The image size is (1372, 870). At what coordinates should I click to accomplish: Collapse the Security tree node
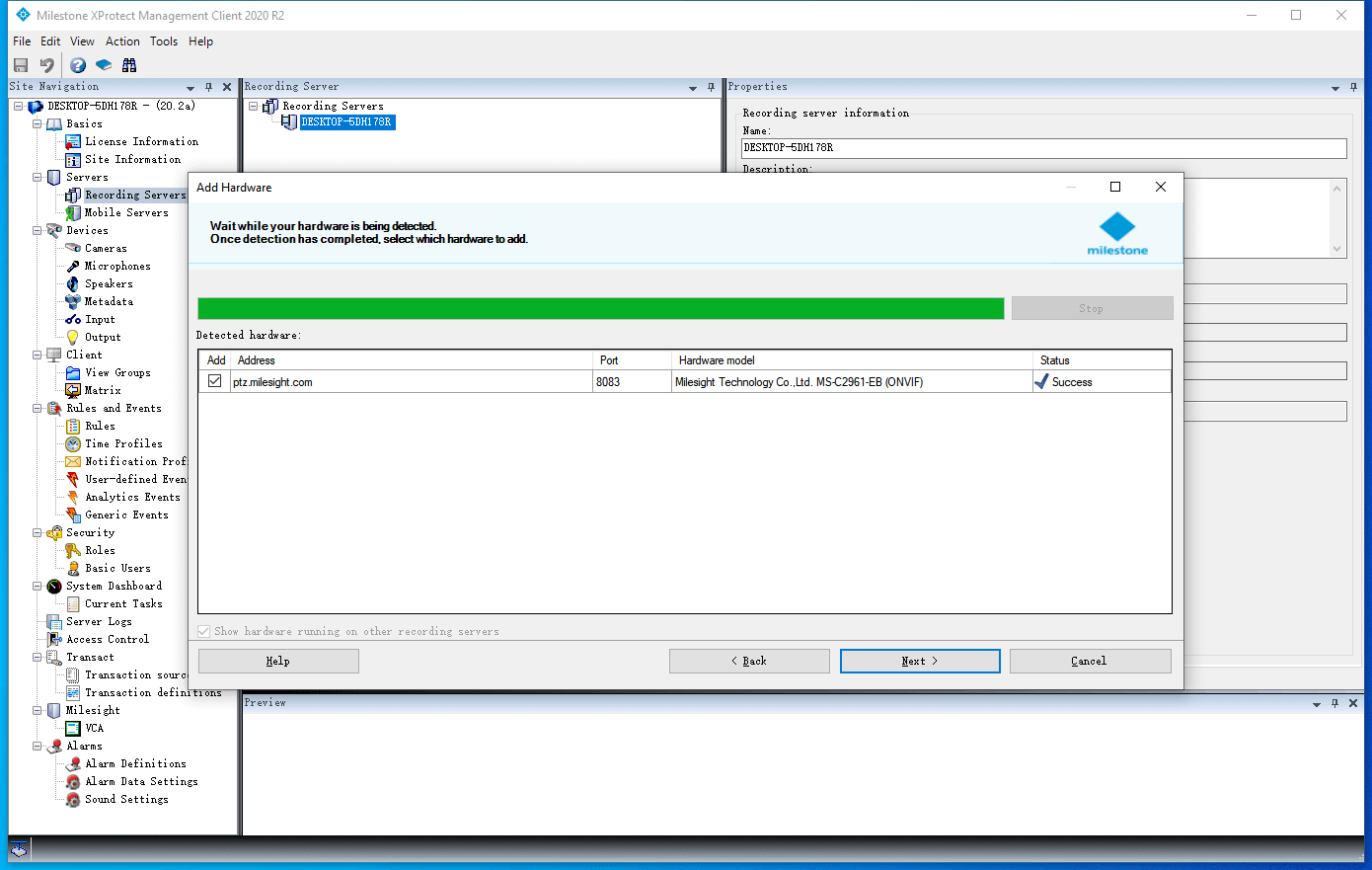[38, 533]
